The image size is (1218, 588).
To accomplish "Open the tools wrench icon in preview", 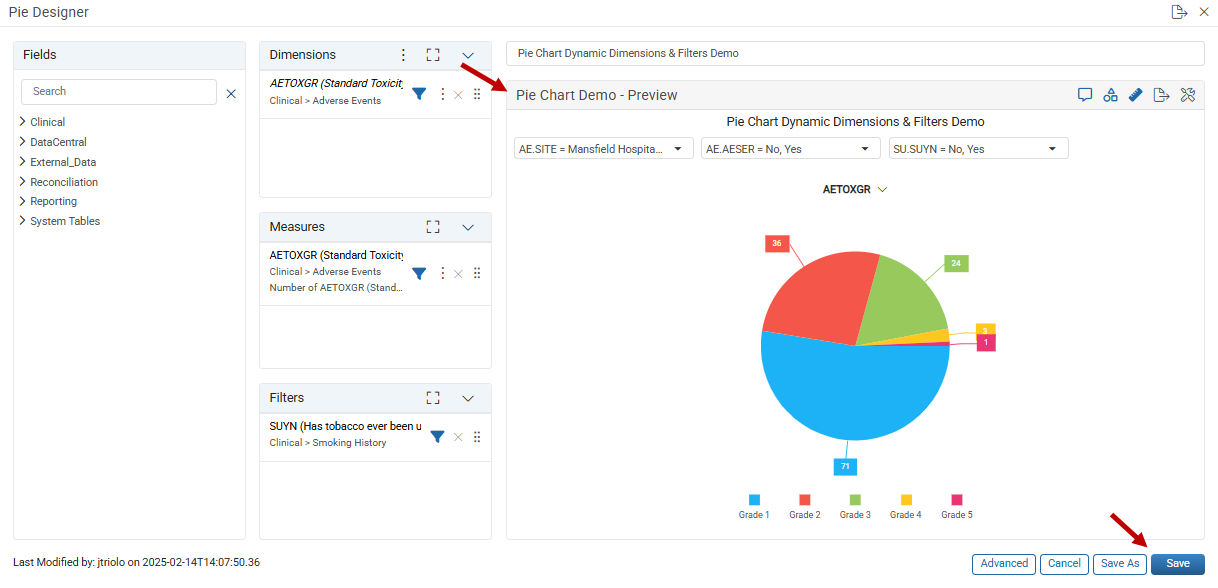I will (1188, 95).
